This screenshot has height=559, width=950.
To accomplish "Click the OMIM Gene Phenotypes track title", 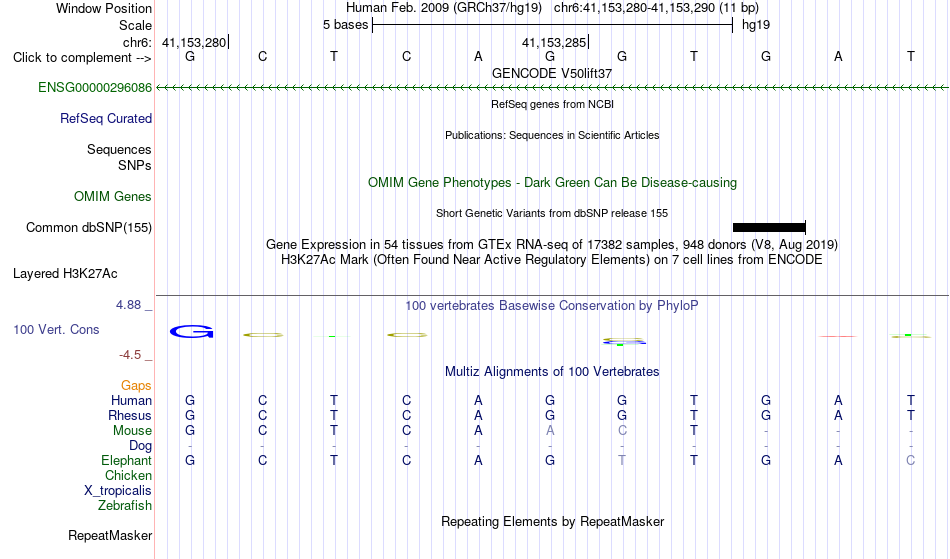I will [x=553, y=182].
